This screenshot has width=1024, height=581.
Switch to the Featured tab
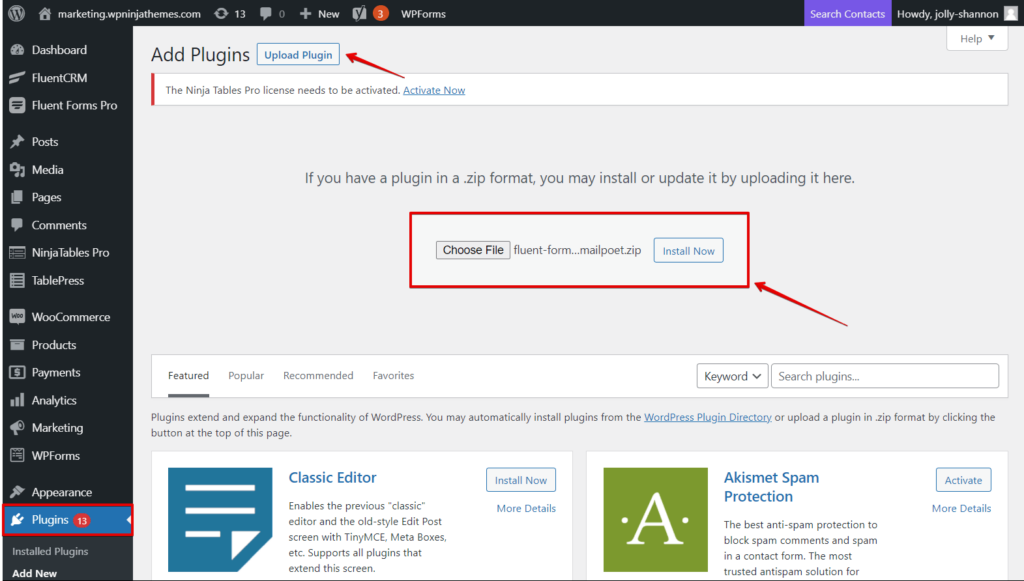(x=188, y=375)
